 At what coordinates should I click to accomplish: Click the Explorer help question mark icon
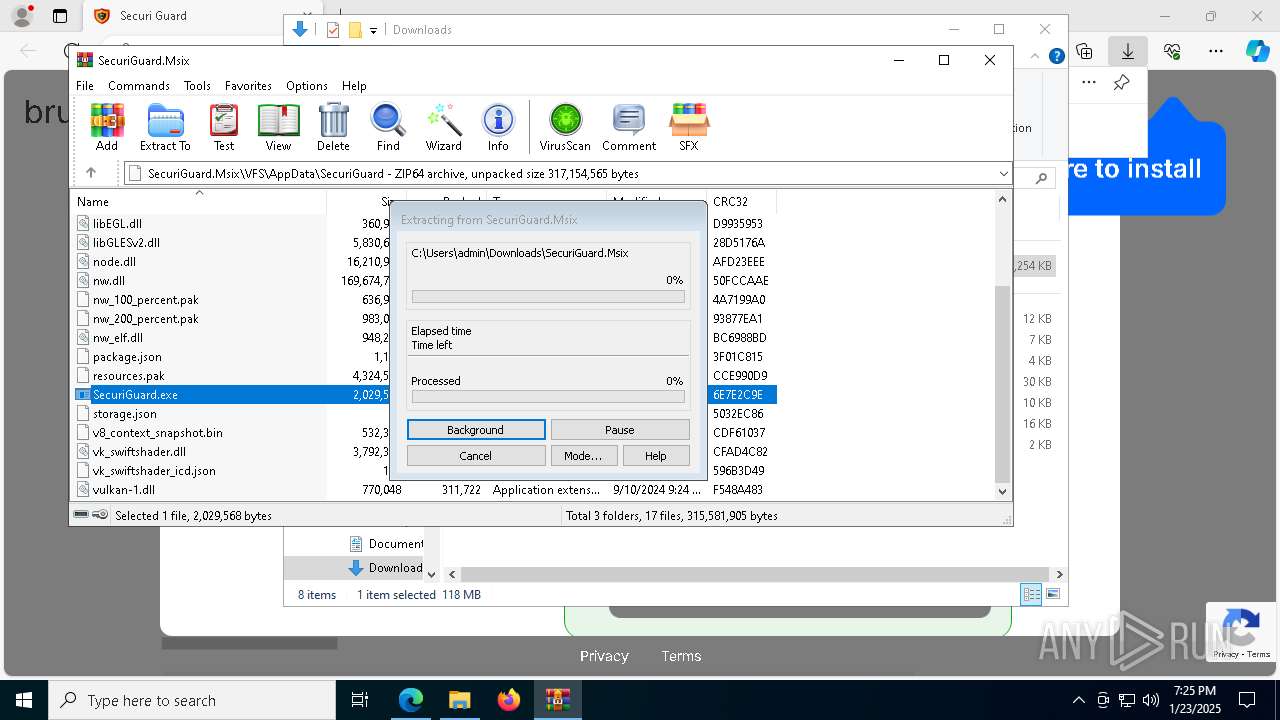[1056, 57]
